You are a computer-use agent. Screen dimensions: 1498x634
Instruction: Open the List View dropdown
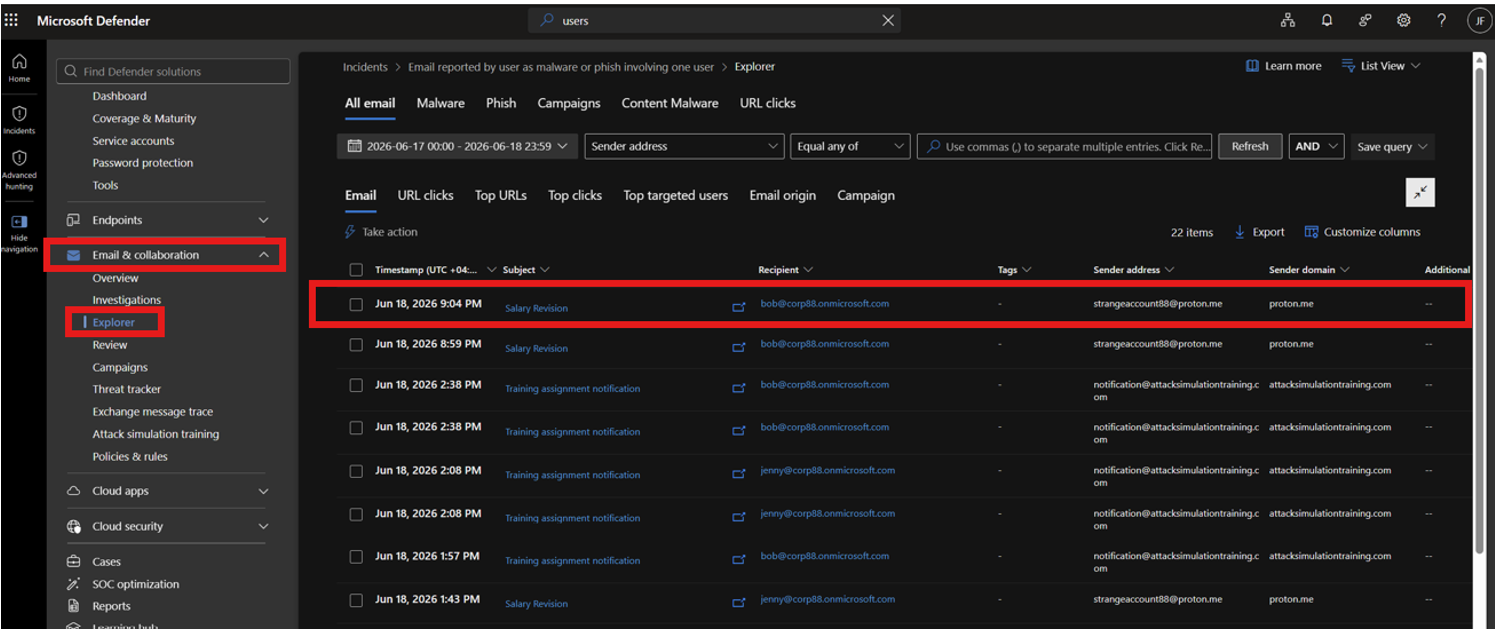click(1381, 66)
